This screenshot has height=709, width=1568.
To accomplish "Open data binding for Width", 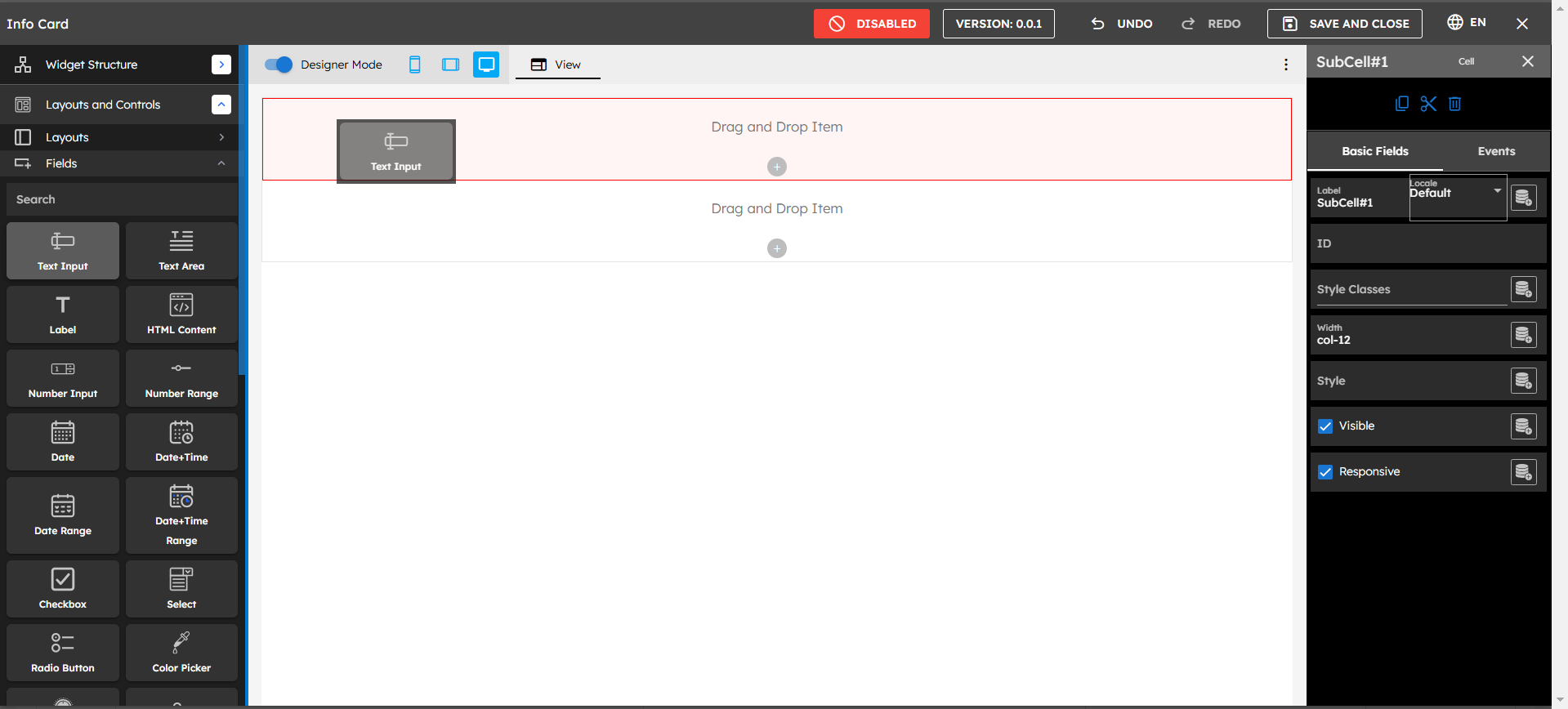I will (x=1524, y=335).
